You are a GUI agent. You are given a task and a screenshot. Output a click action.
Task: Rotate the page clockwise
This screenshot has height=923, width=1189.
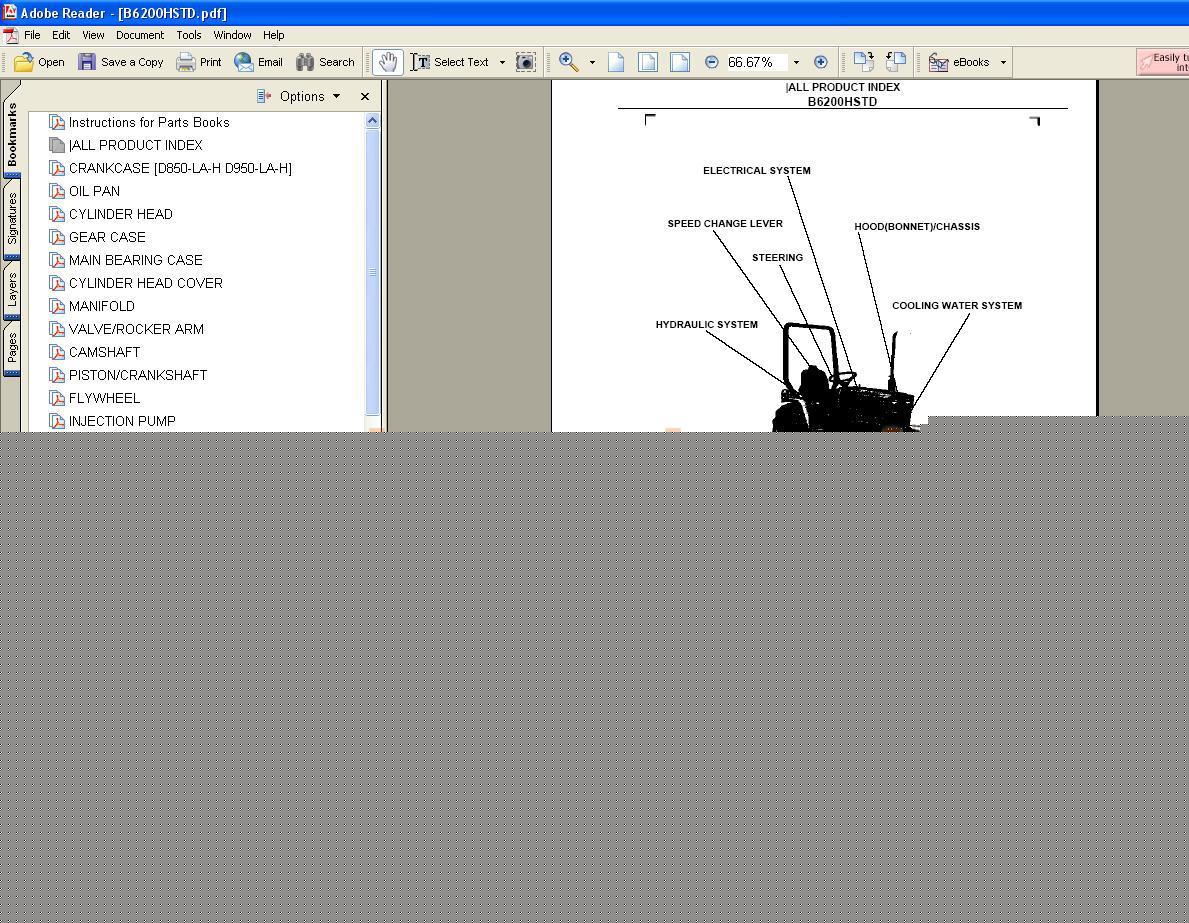coord(863,62)
